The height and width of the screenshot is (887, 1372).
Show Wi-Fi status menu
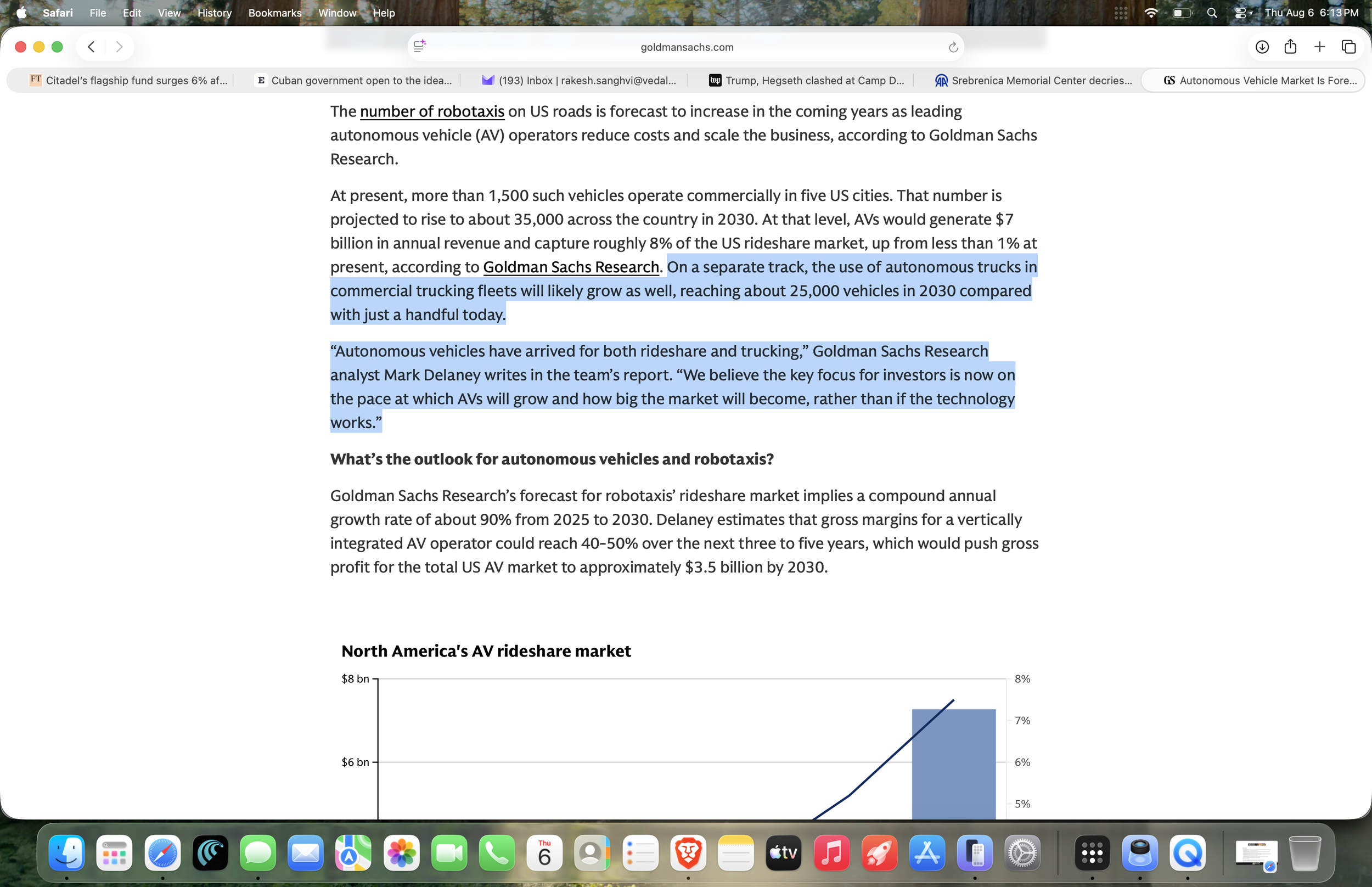[1151, 13]
